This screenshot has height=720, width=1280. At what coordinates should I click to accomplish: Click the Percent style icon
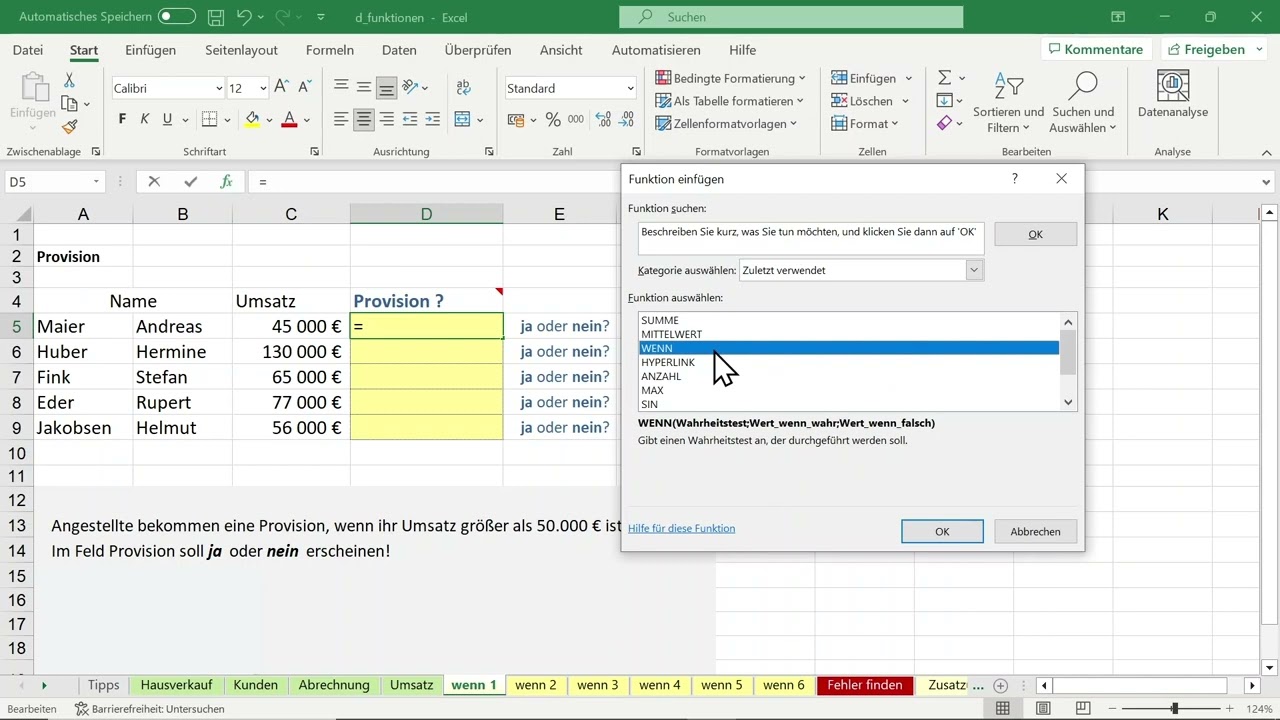click(x=553, y=119)
